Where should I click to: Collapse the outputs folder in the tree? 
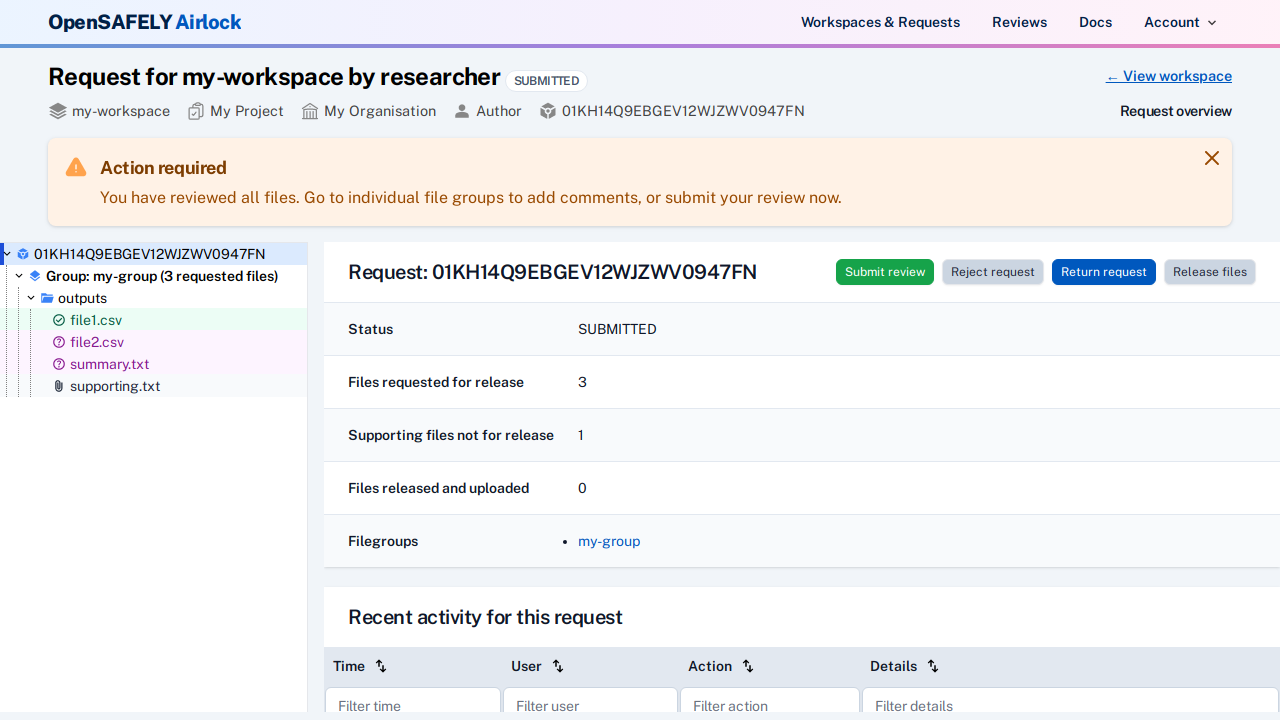(31, 298)
